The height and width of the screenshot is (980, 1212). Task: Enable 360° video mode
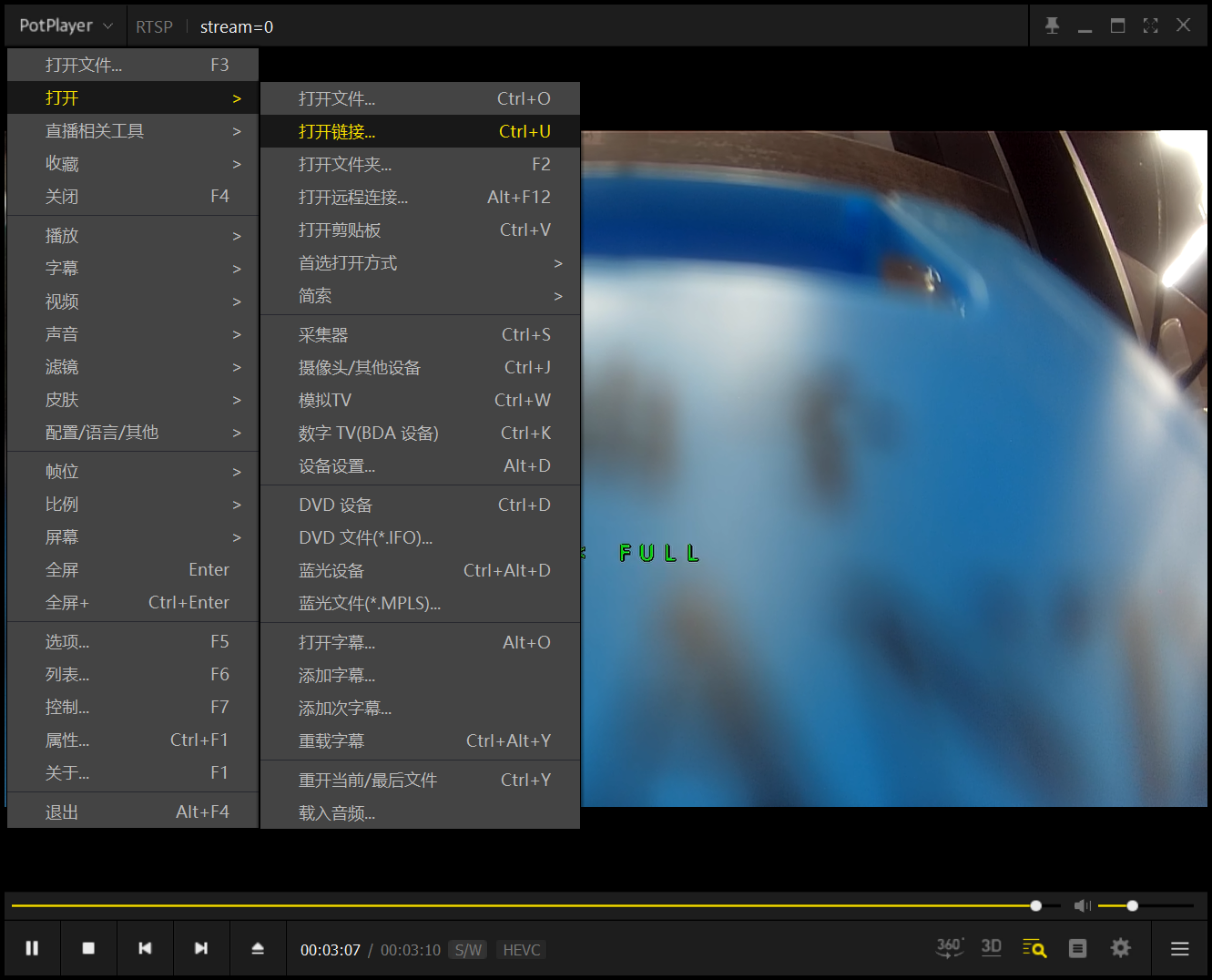949,947
